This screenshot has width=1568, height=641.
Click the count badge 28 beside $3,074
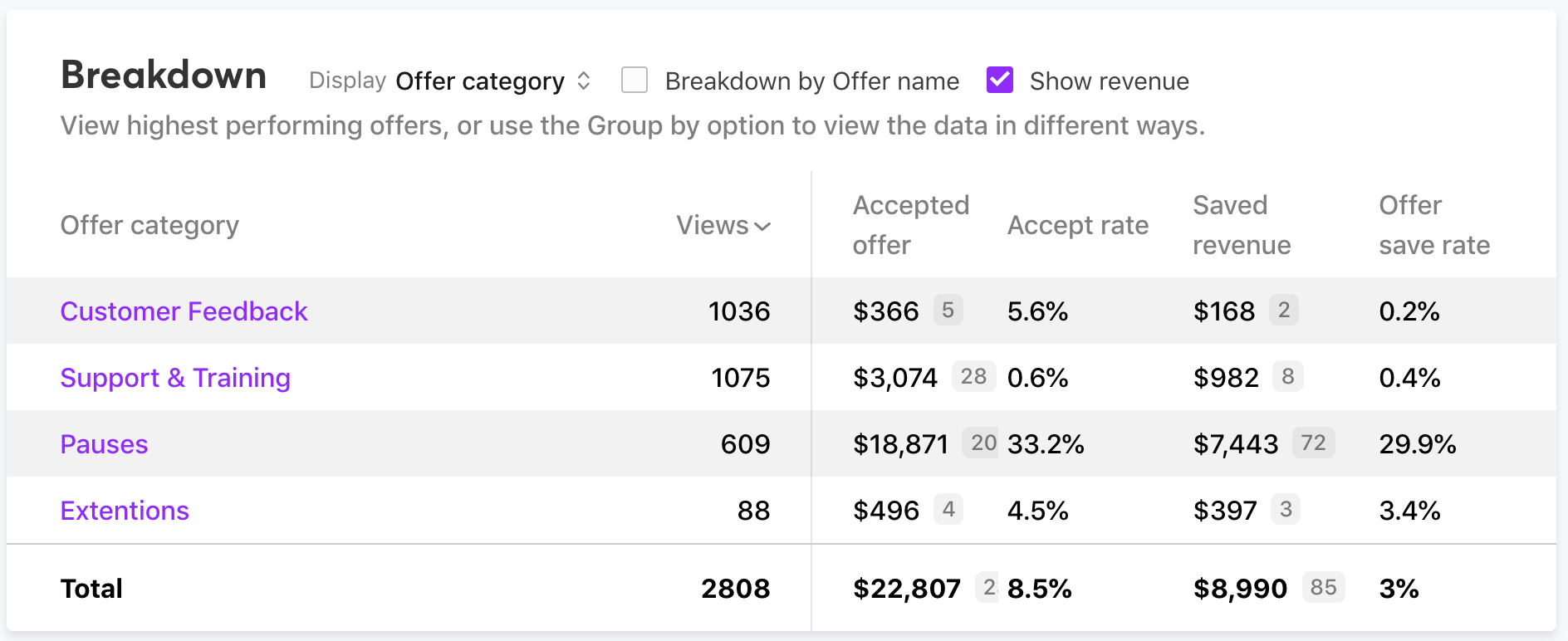tap(973, 377)
